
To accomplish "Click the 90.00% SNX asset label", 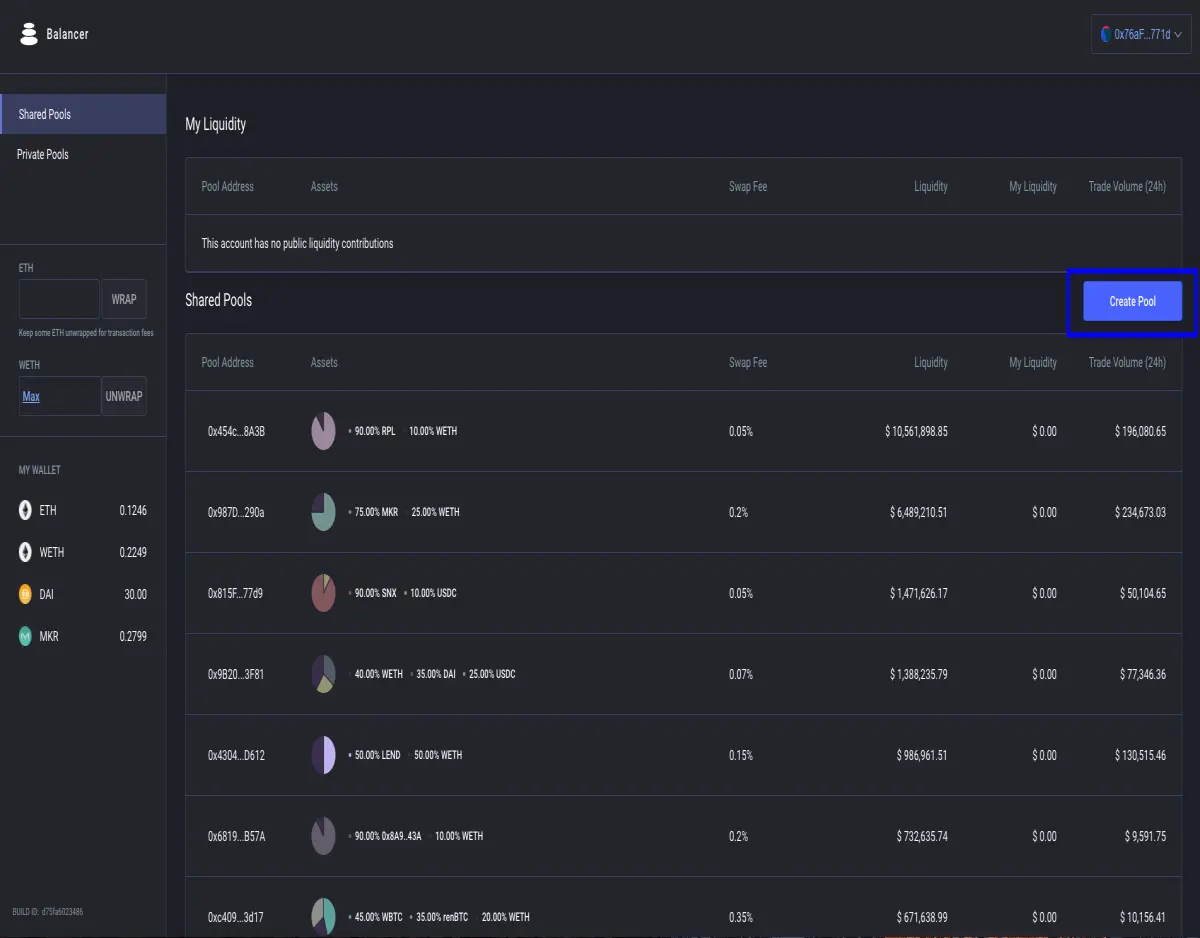I will (375, 593).
